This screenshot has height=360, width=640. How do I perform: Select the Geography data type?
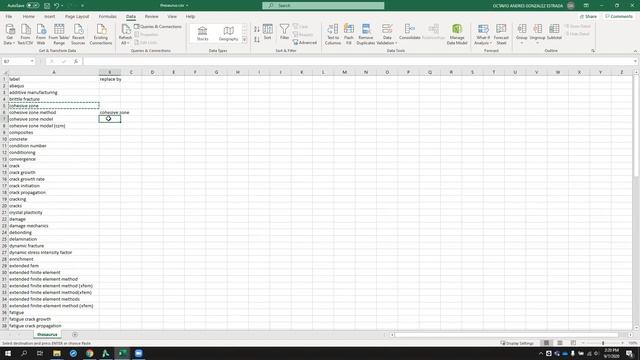click(228, 33)
